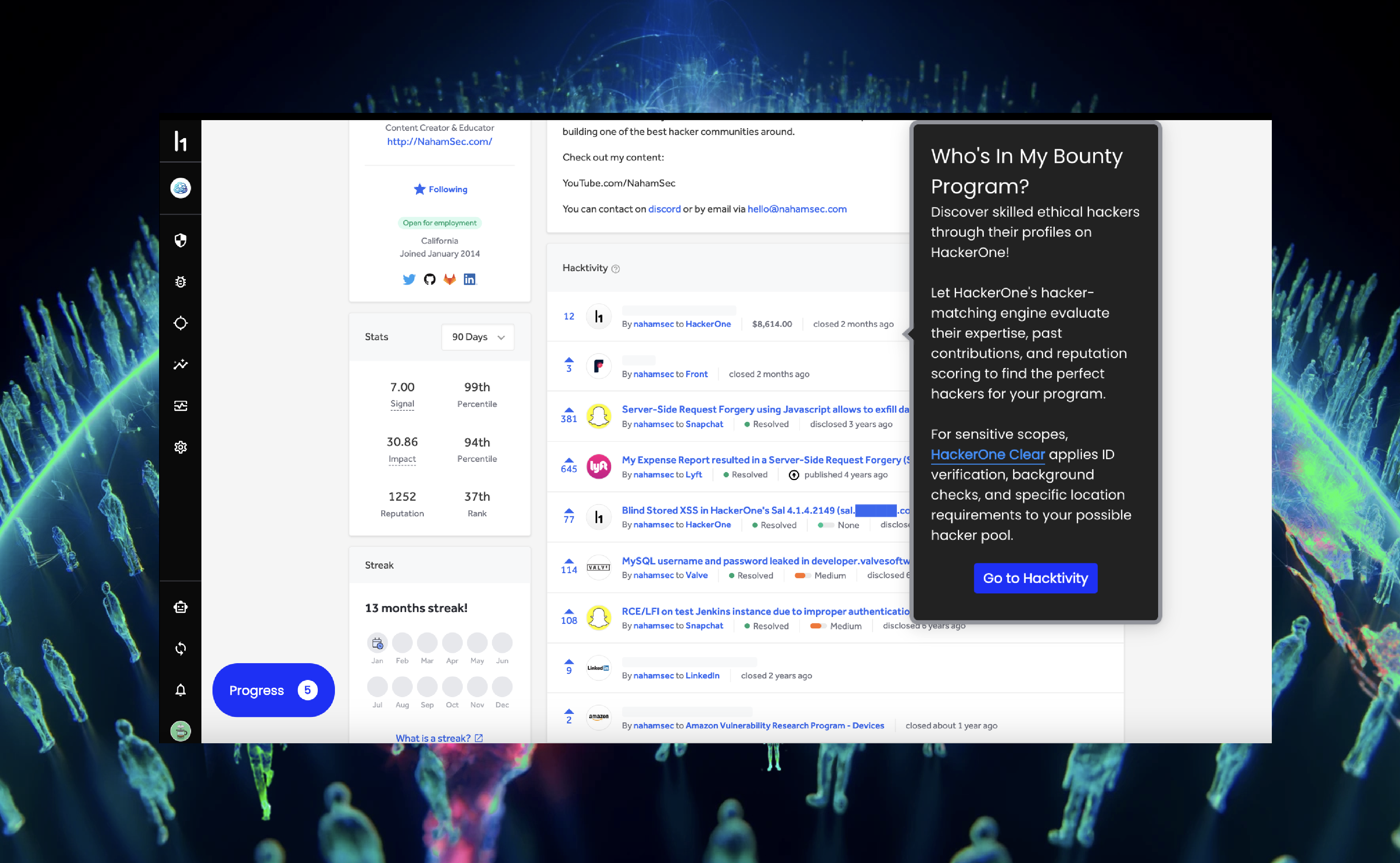Upvote the Lyft report with 645 votes
Viewport: 1400px width, 863px height.
point(569,460)
